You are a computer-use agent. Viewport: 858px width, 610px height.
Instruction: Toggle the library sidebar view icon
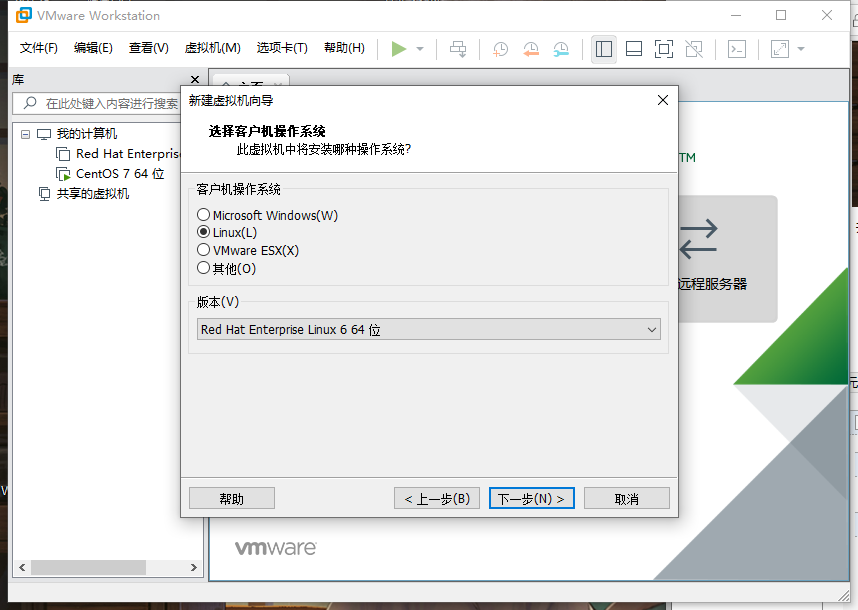click(x=604, y=49)
